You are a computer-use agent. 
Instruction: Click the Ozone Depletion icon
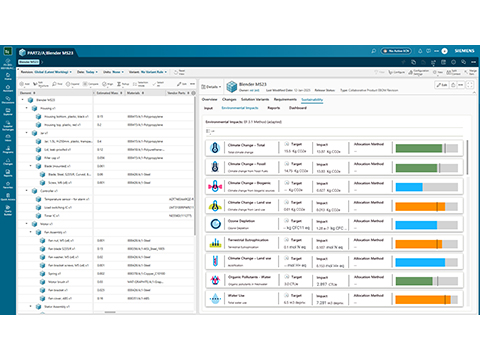click(x=216, y=224)
